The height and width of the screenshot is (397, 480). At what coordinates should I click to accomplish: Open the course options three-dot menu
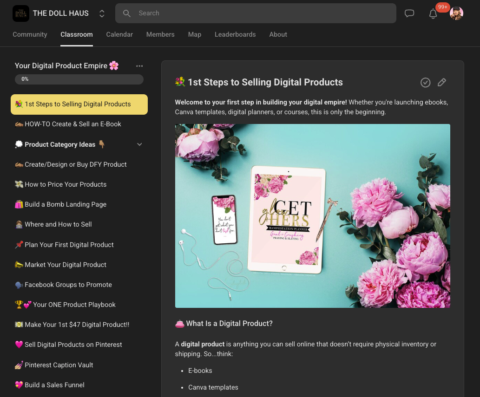click(139, 66)
